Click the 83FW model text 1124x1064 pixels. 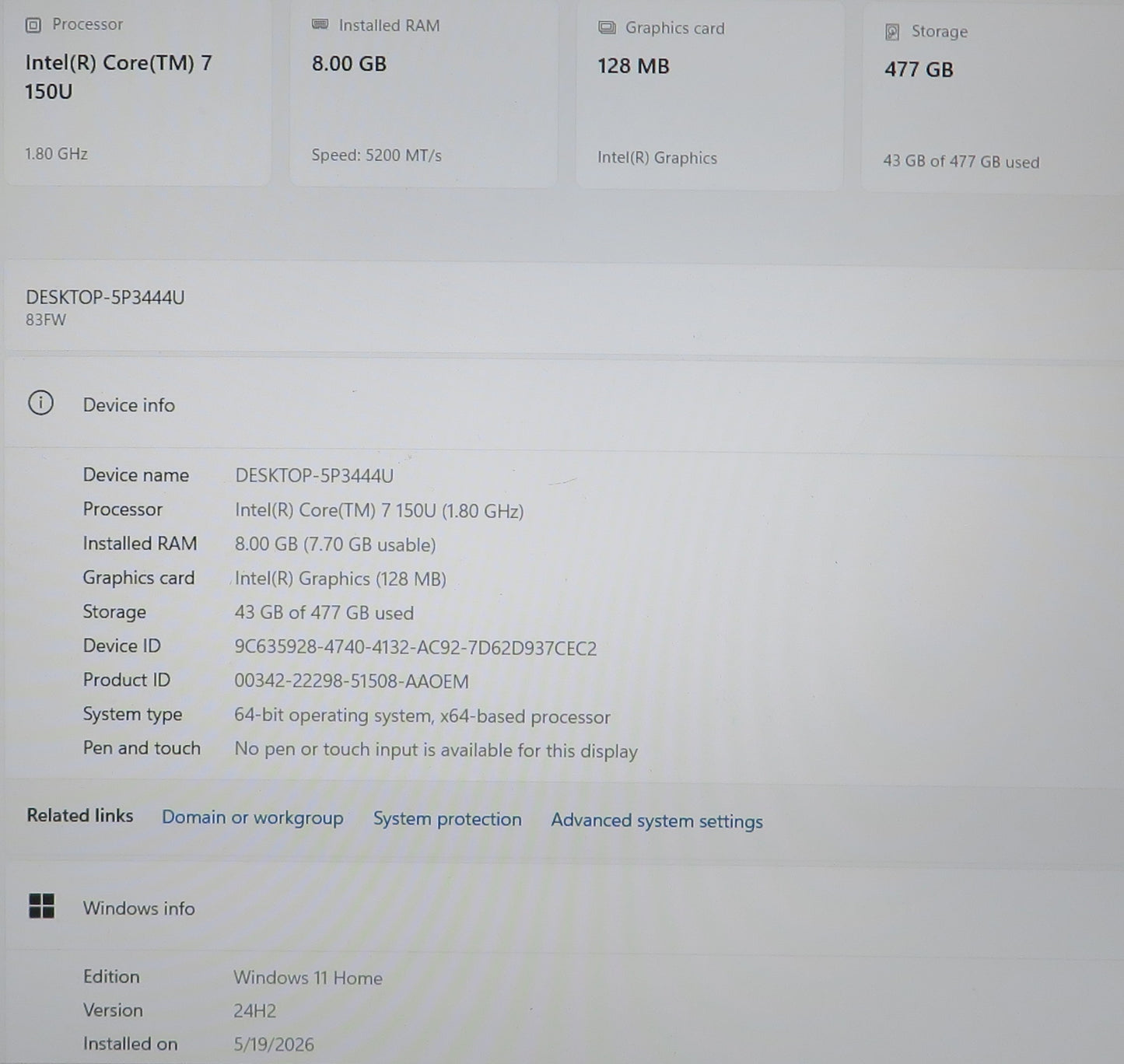(x=46, y=320)
